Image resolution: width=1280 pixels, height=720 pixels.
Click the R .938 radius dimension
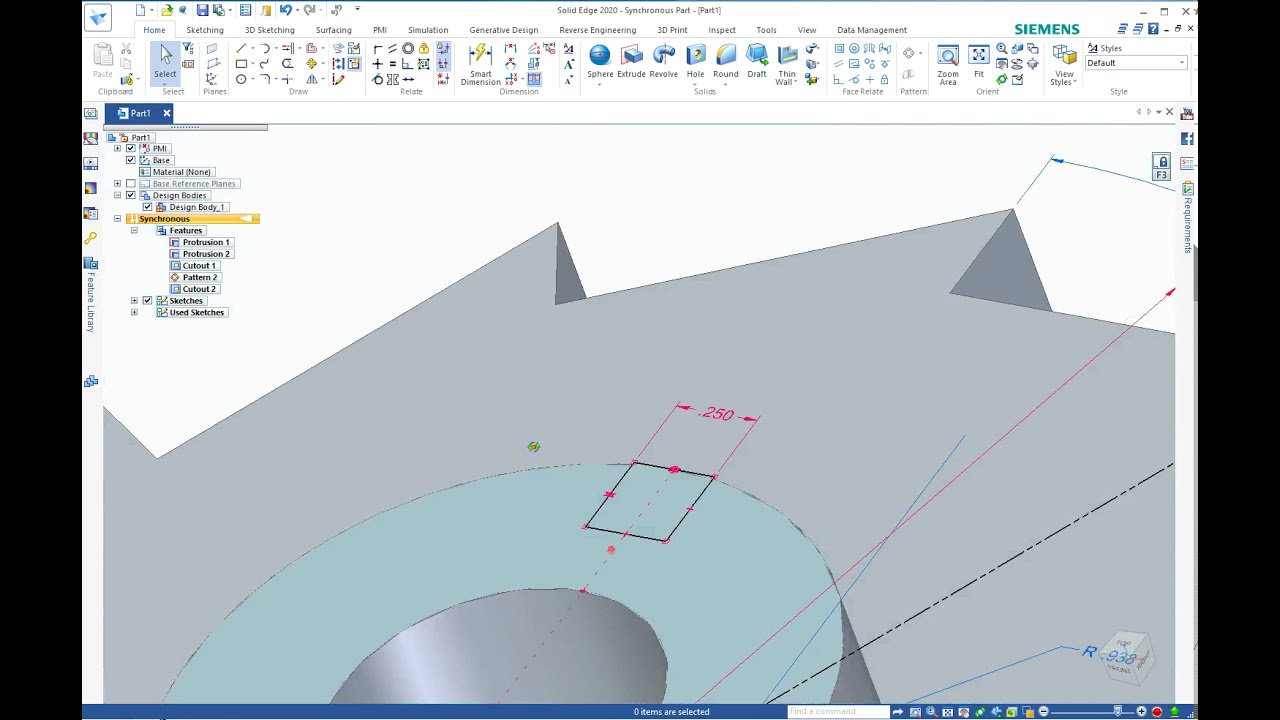[1110, 655]
